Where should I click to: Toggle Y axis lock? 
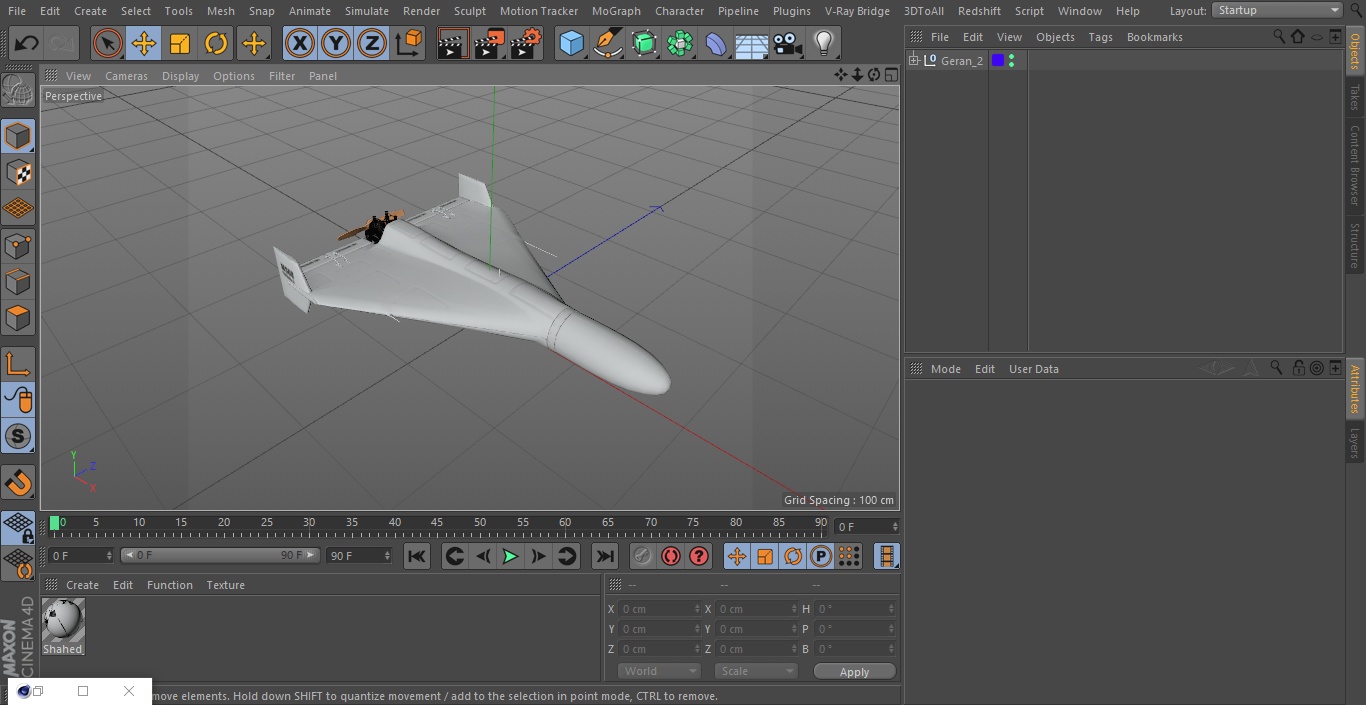tap(336, 43)
